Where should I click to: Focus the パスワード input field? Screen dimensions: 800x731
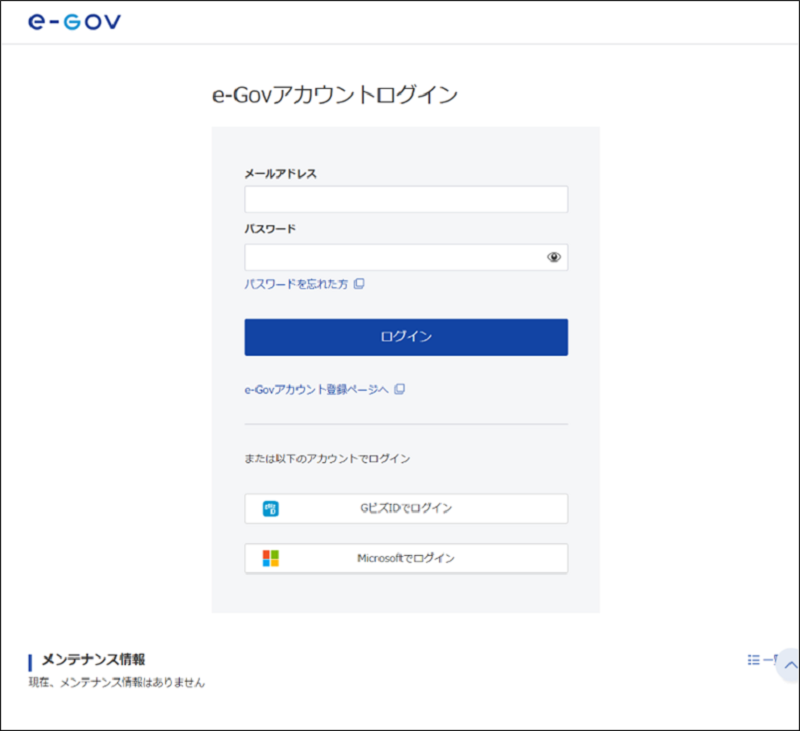point(406,257)
